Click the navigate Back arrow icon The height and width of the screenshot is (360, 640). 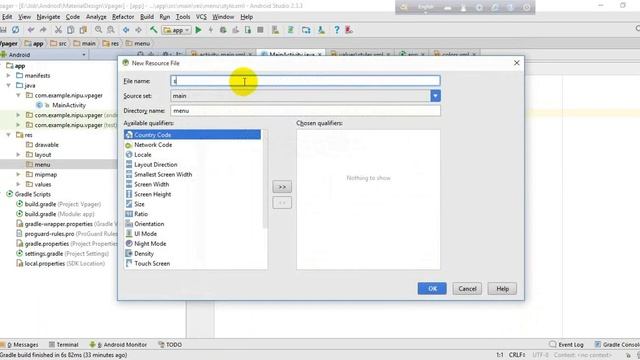(x=126, y=30)
